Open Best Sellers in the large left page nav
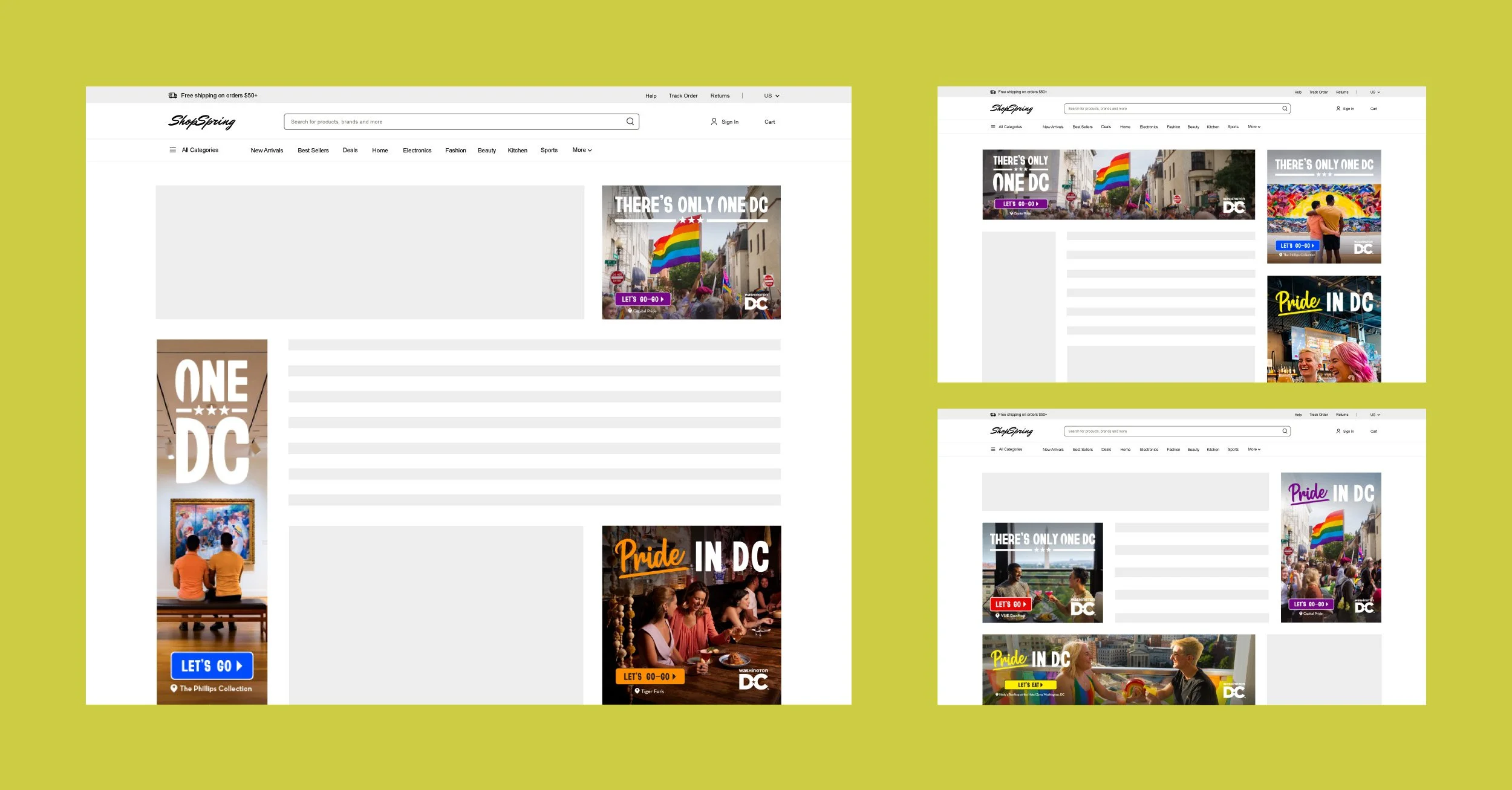The height and width of the screenshot is (790, 1512). (x=313, y=151)
